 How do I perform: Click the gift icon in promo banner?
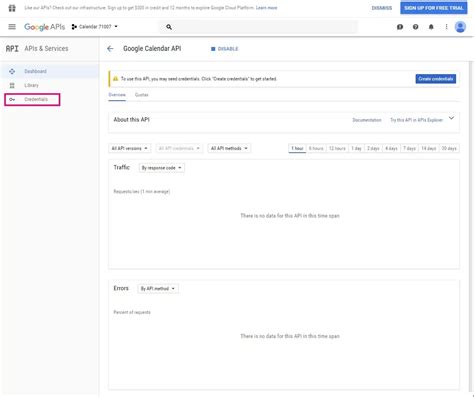click(12, 8)
